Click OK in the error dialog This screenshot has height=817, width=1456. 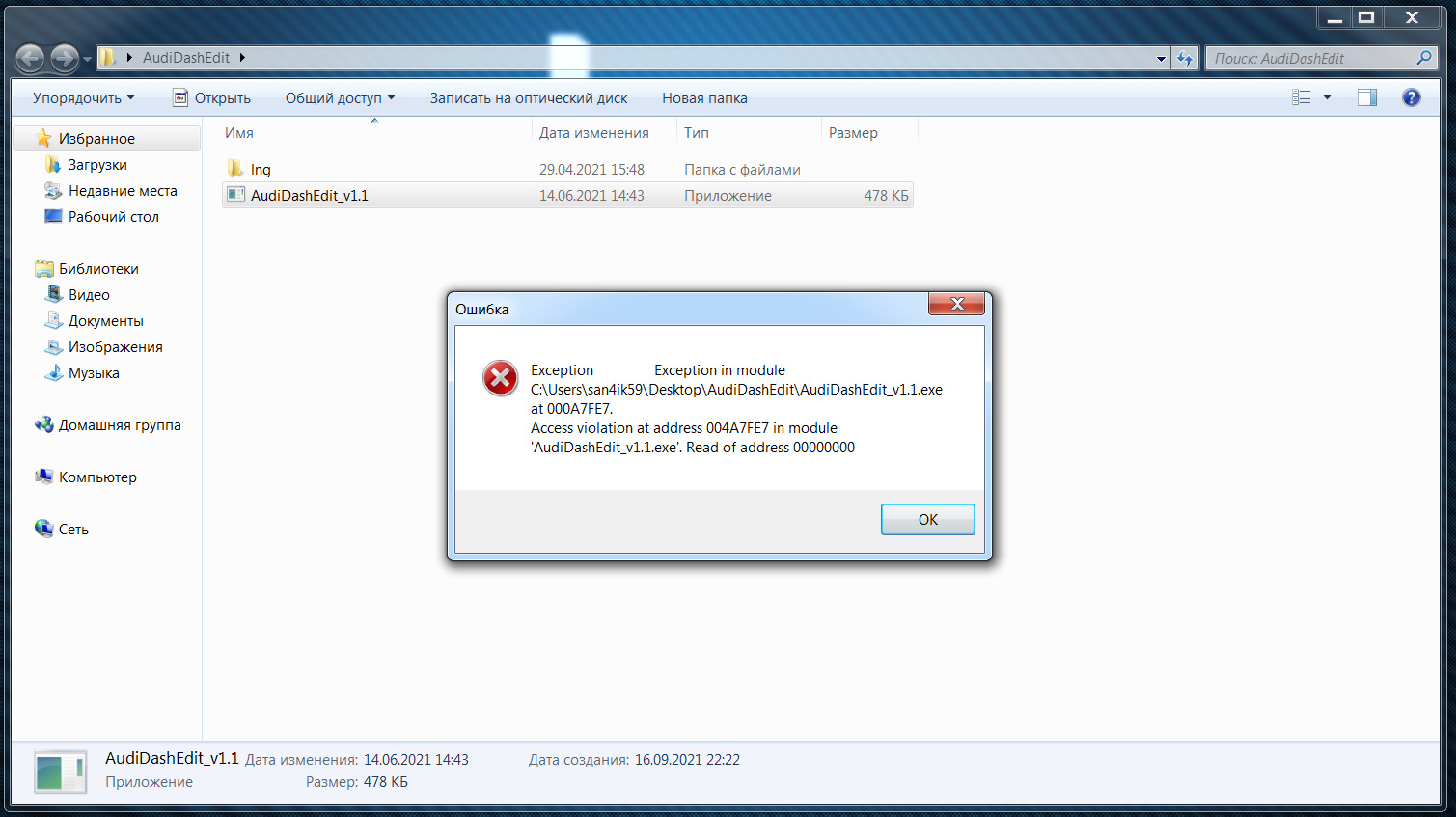[x=927, y=519]
